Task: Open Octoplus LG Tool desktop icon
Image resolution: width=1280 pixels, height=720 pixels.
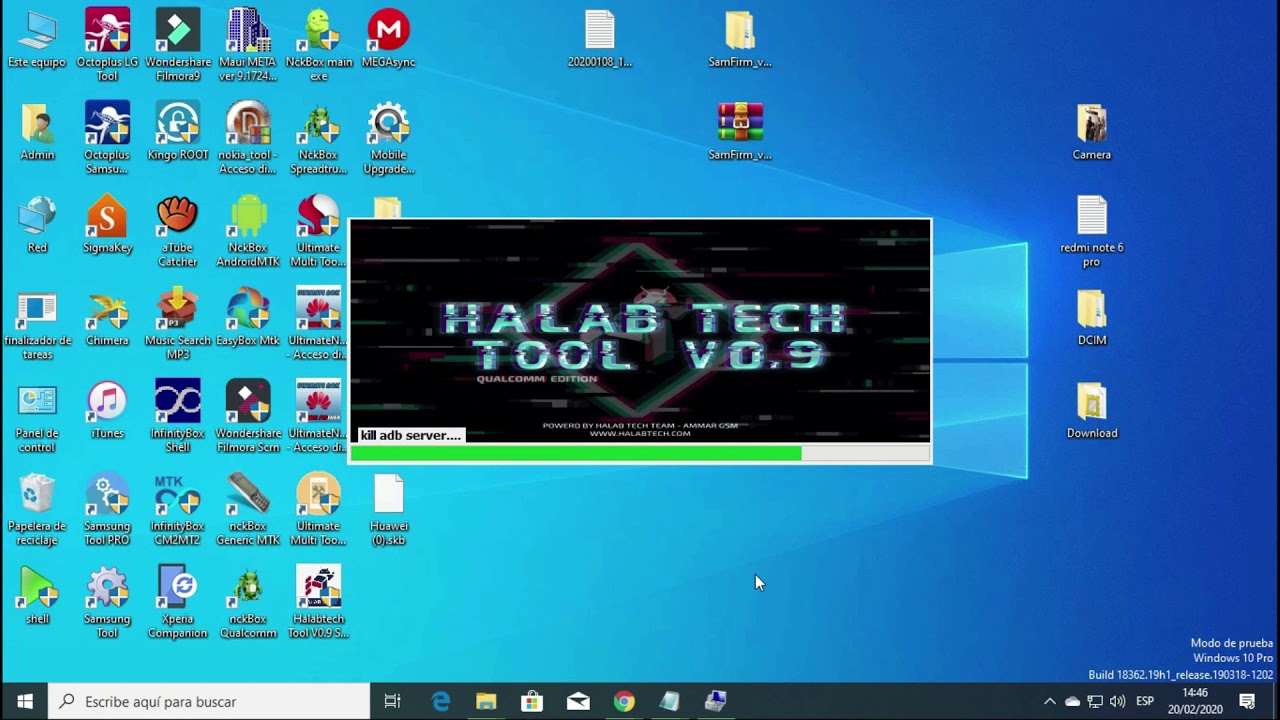Action: (107, 44)
